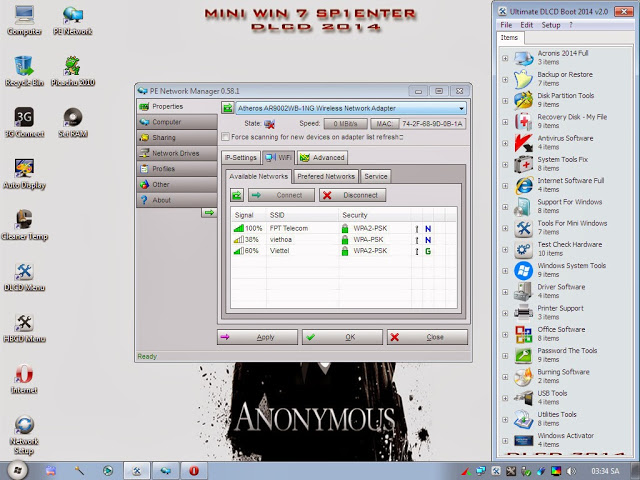Expand the Acronis 2014 Full group
This screenshot has height=480, width=640.
pos(505,58)
